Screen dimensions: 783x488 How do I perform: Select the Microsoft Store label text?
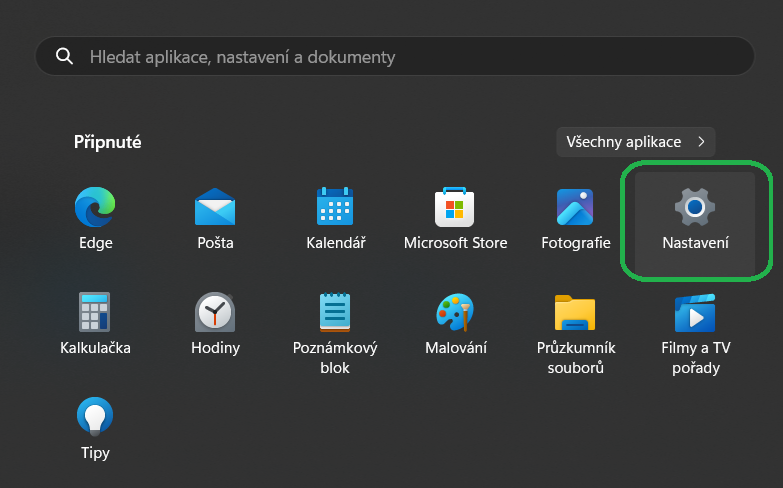455,243
